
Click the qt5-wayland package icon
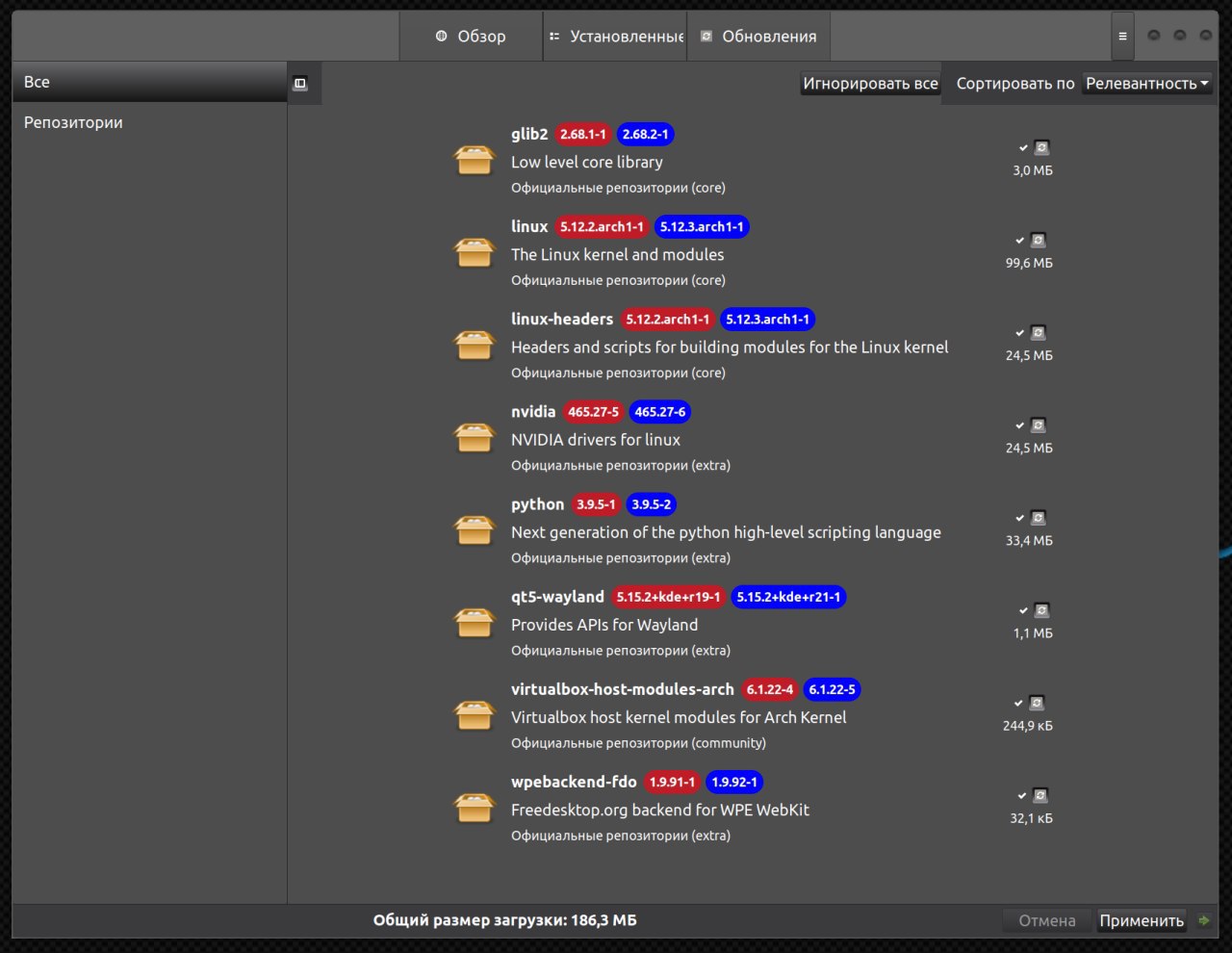coord(475,624)
